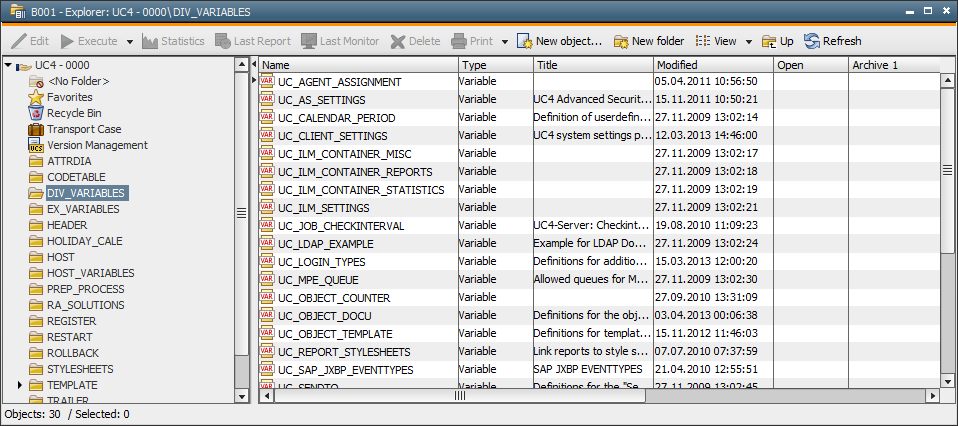Image resolution: width=958 pixels, height=426 pixels.
Task: Create a New object from toolbar
Action: tap(560, 42)
